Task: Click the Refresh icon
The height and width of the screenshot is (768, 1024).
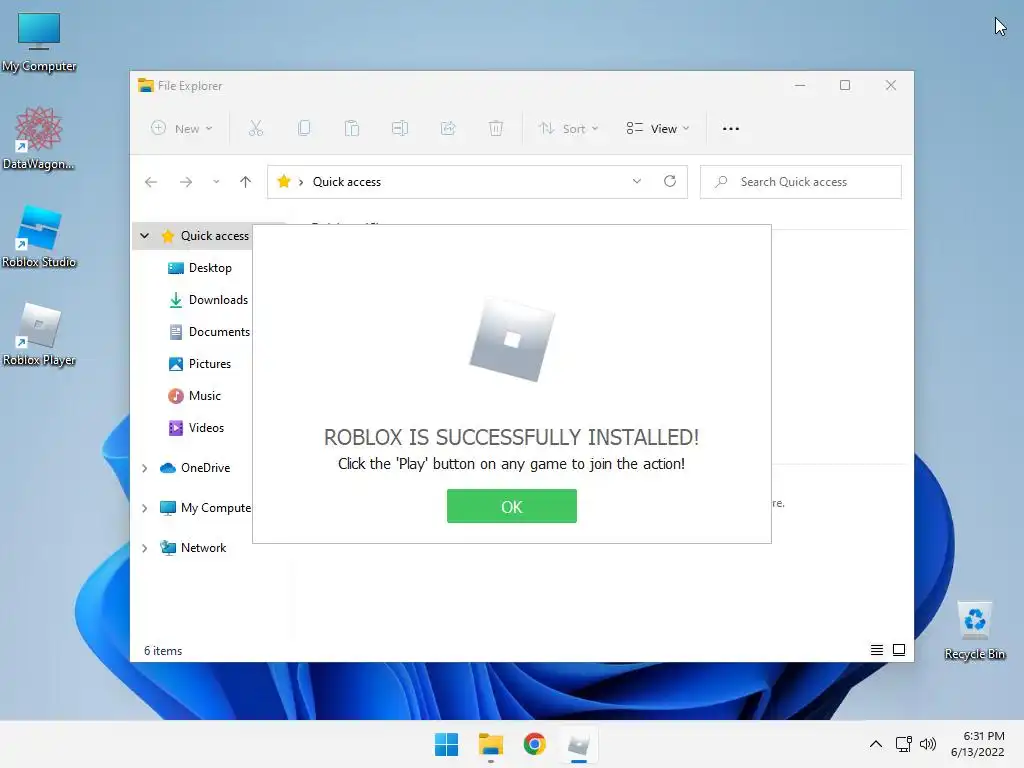Action: pyautogui.click(x=670, y=182)
